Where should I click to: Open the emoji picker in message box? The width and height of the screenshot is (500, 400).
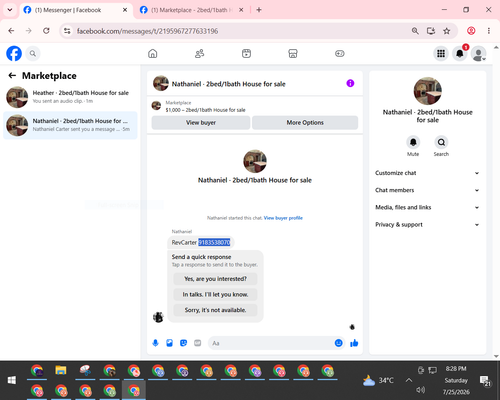pos(338,343)
